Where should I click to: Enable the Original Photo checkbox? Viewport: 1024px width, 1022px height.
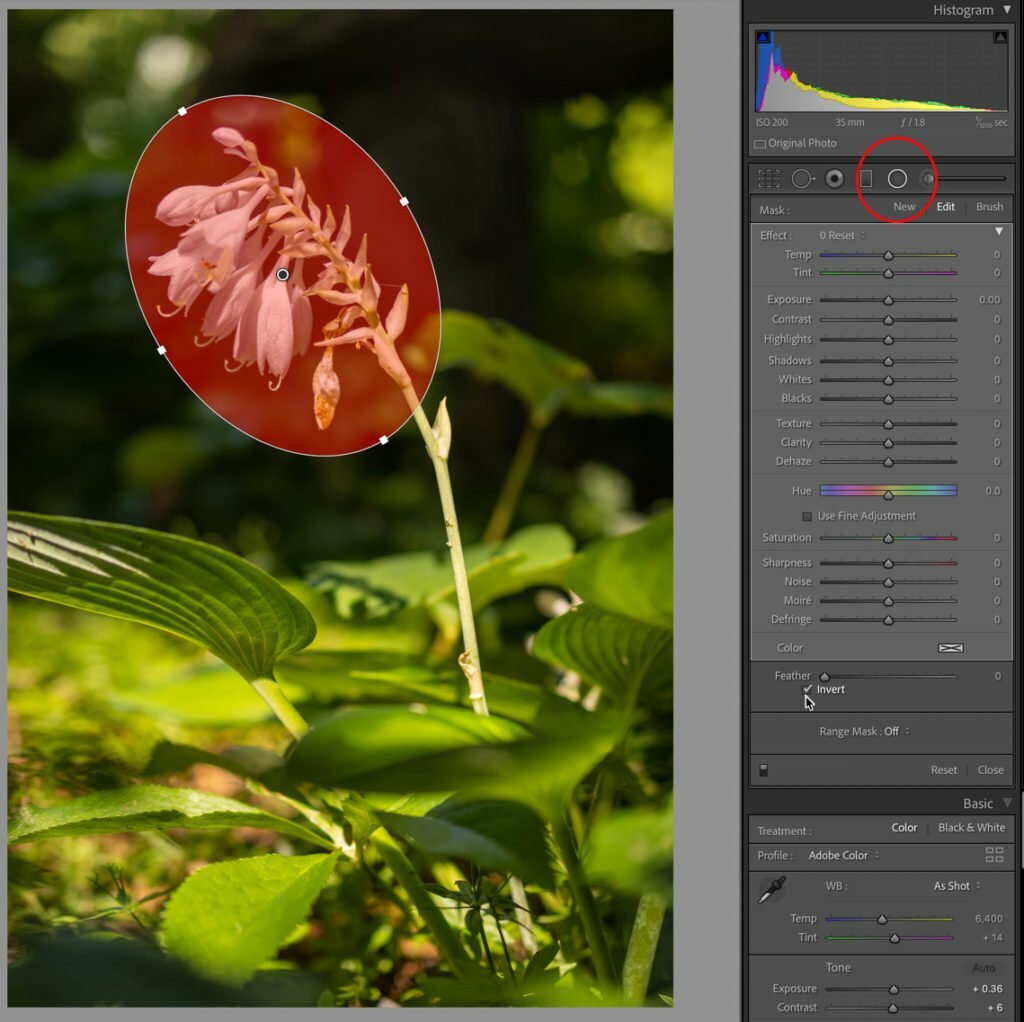tap(760, 144)
